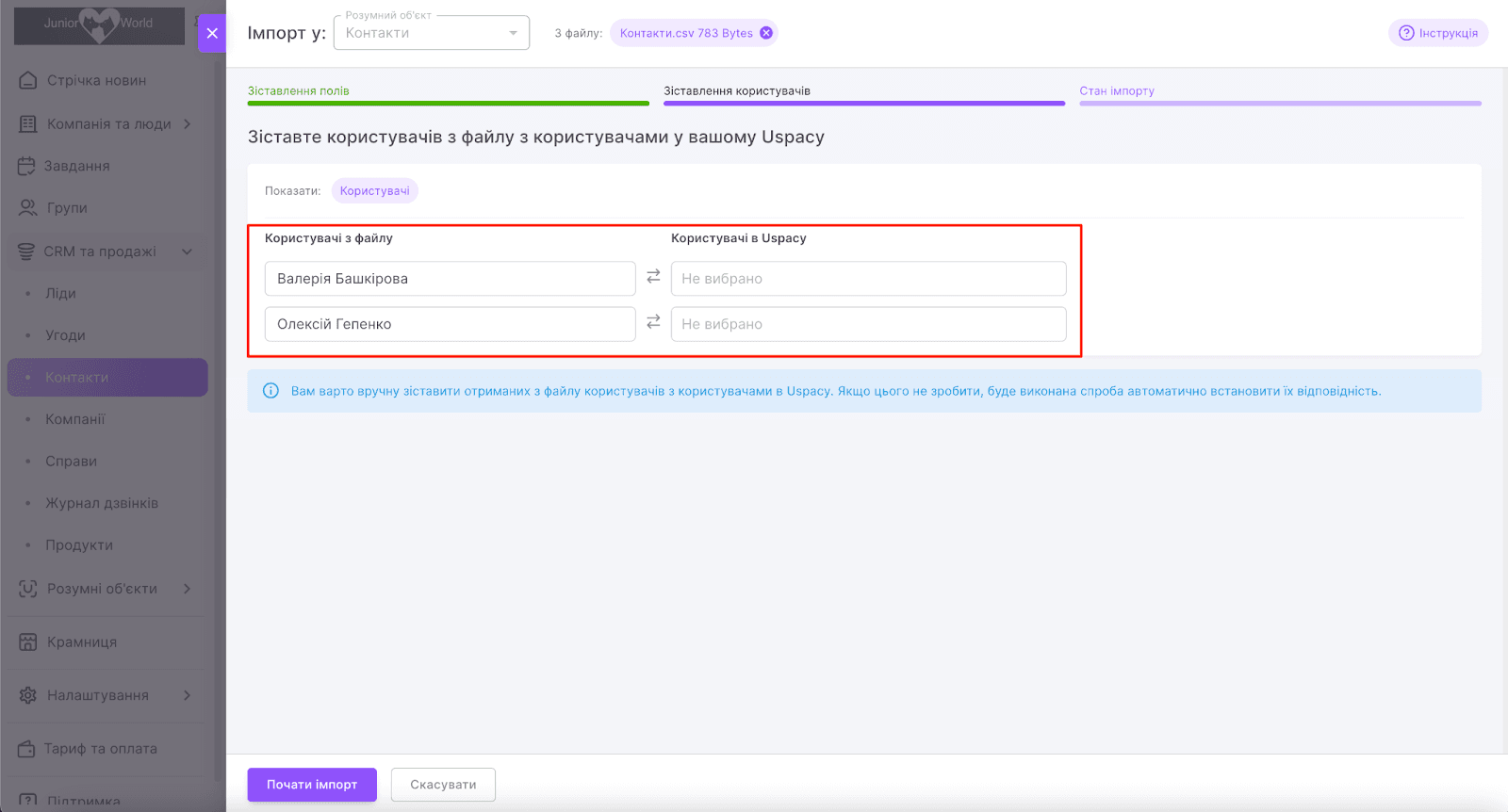
Task: Click the gear icon beside Налаштування
Action: [28, 695]
